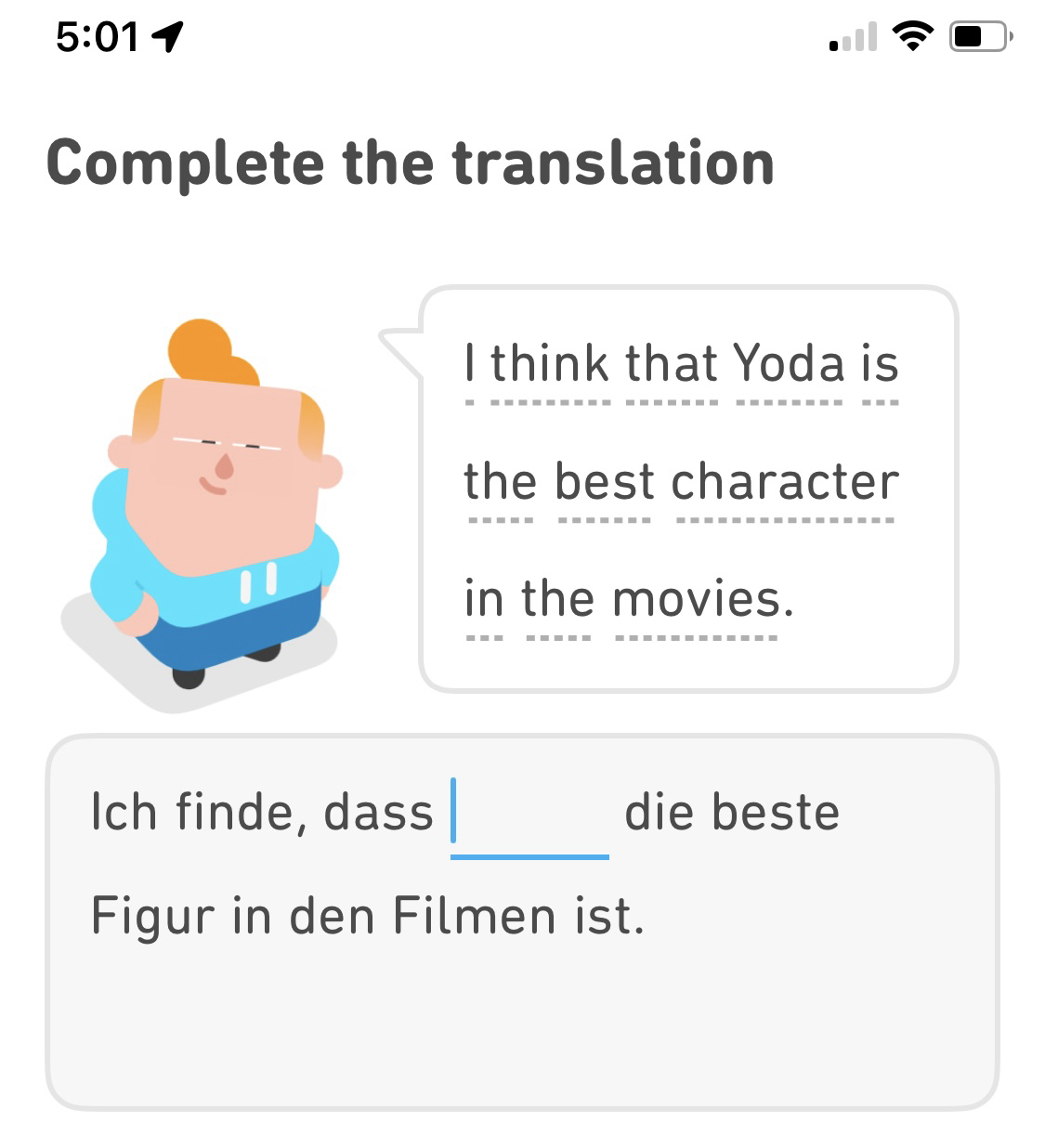Image resolution: width=1045 pixels, height=1148 pixels.
Task: Show hint for the word "best"
Action: pyautogui.click(x=605, y=481)
